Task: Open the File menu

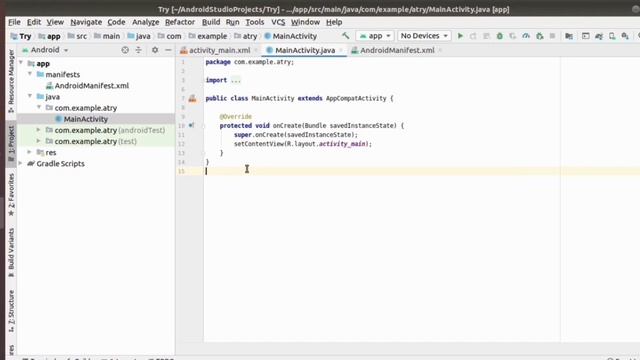Action: (14, 22)
